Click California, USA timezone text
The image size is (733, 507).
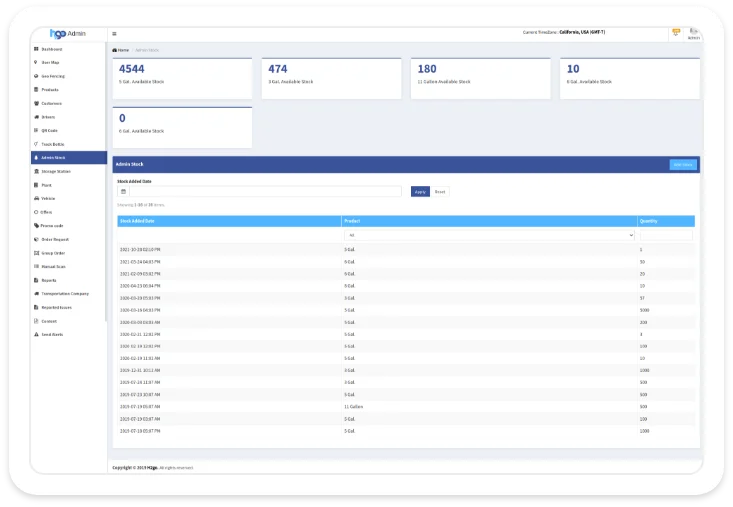pos(582,32)
